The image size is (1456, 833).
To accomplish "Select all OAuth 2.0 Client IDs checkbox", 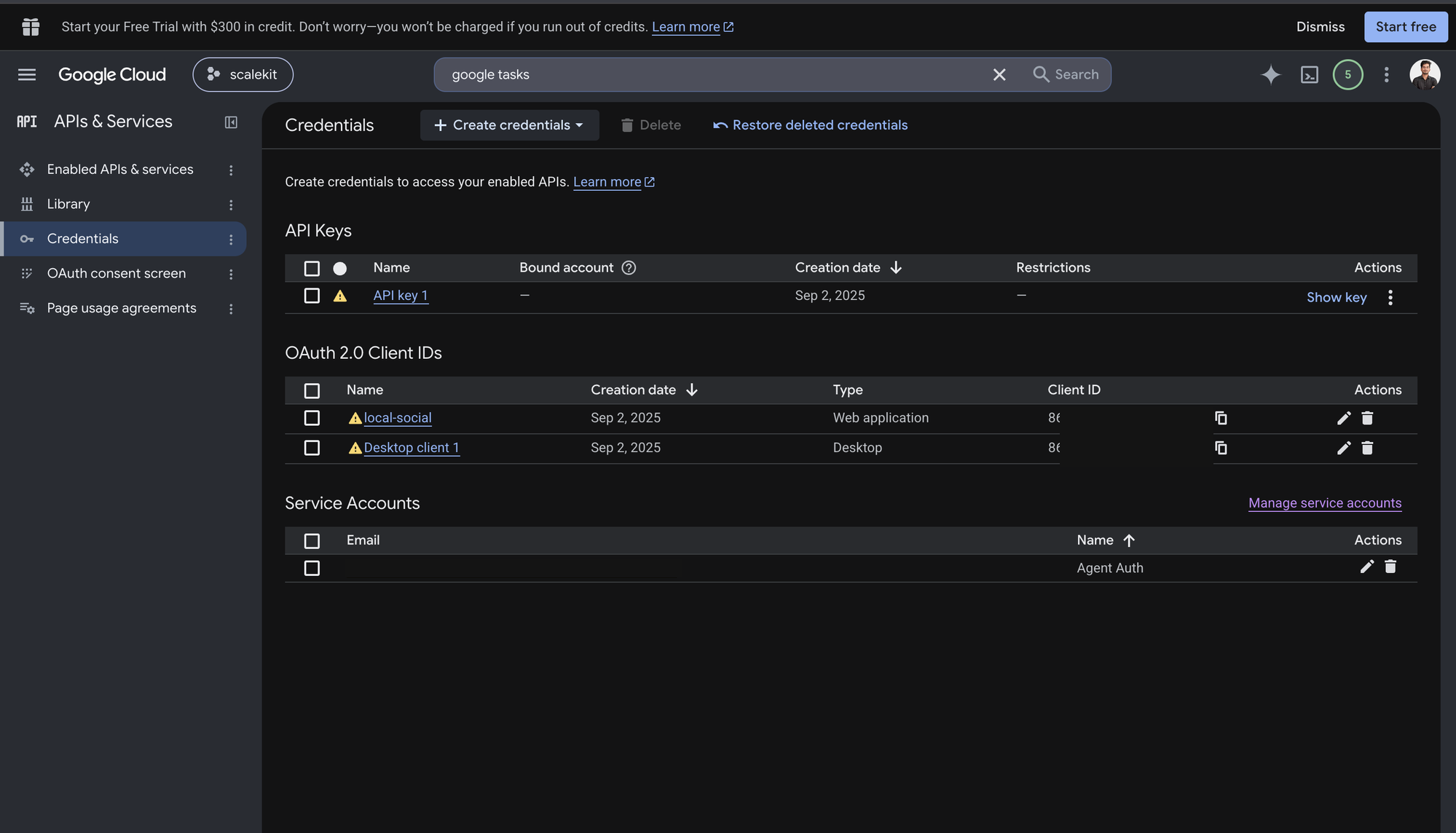I will [312, 391].
